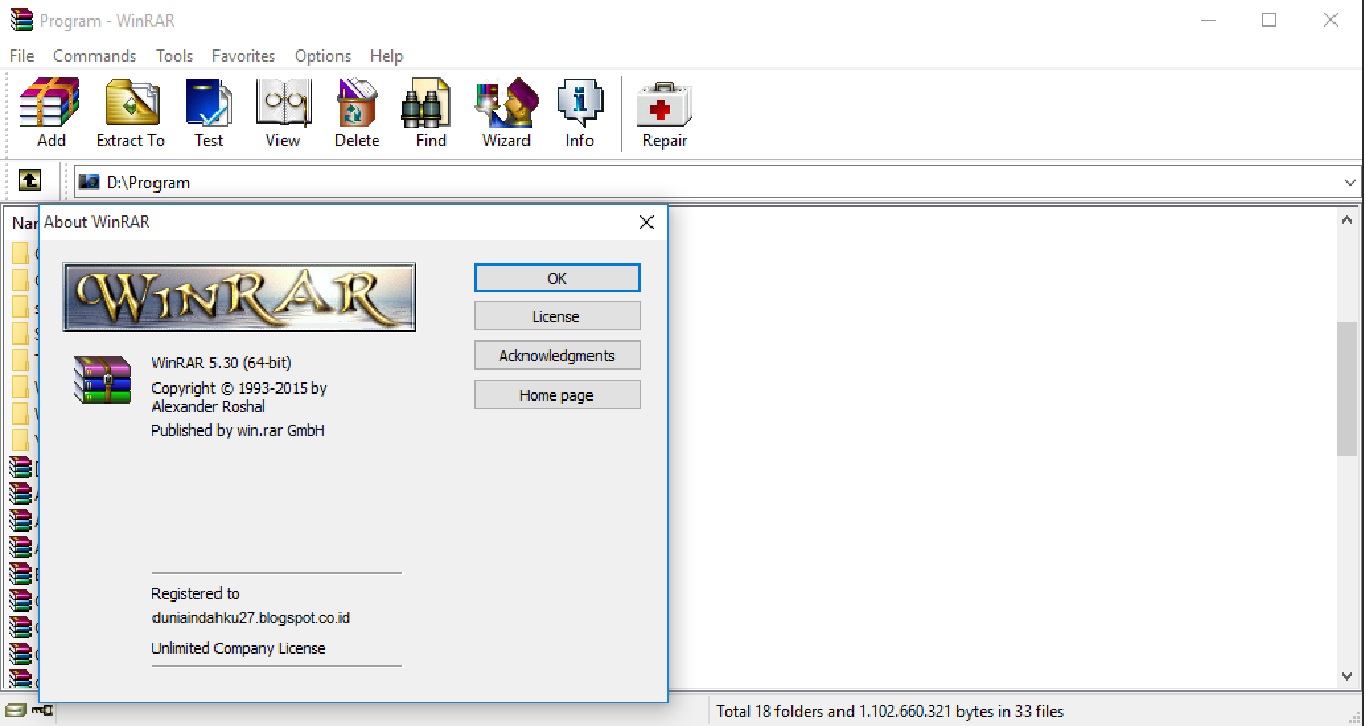Viewport: 1366px width, 726px height.
Task: Click the Test archive icon
Action: point(208,112)
